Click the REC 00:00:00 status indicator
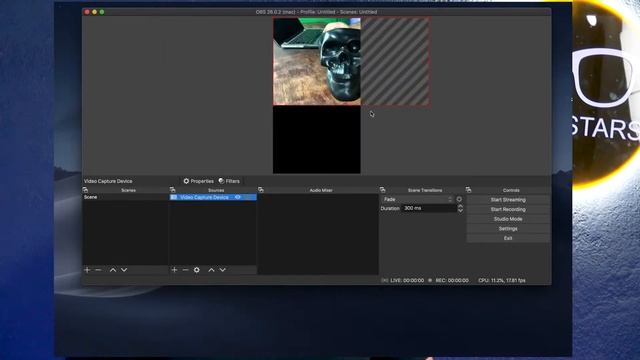 [448, 280]
